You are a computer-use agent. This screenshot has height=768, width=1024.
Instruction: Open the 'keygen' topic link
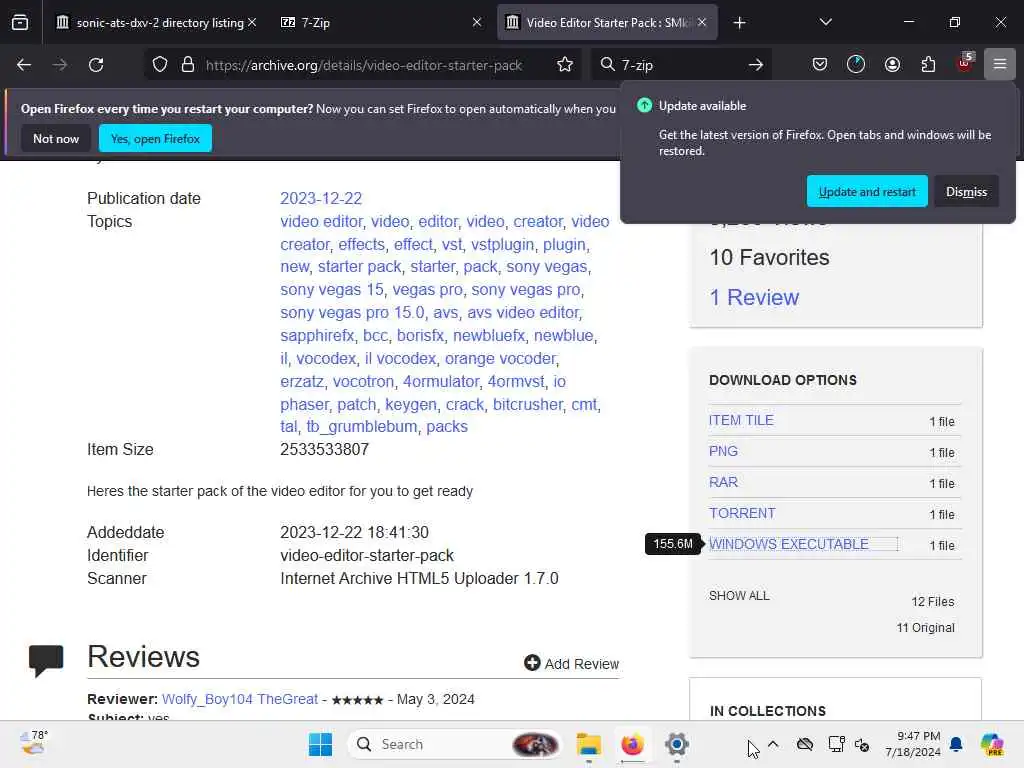[411, 404]
